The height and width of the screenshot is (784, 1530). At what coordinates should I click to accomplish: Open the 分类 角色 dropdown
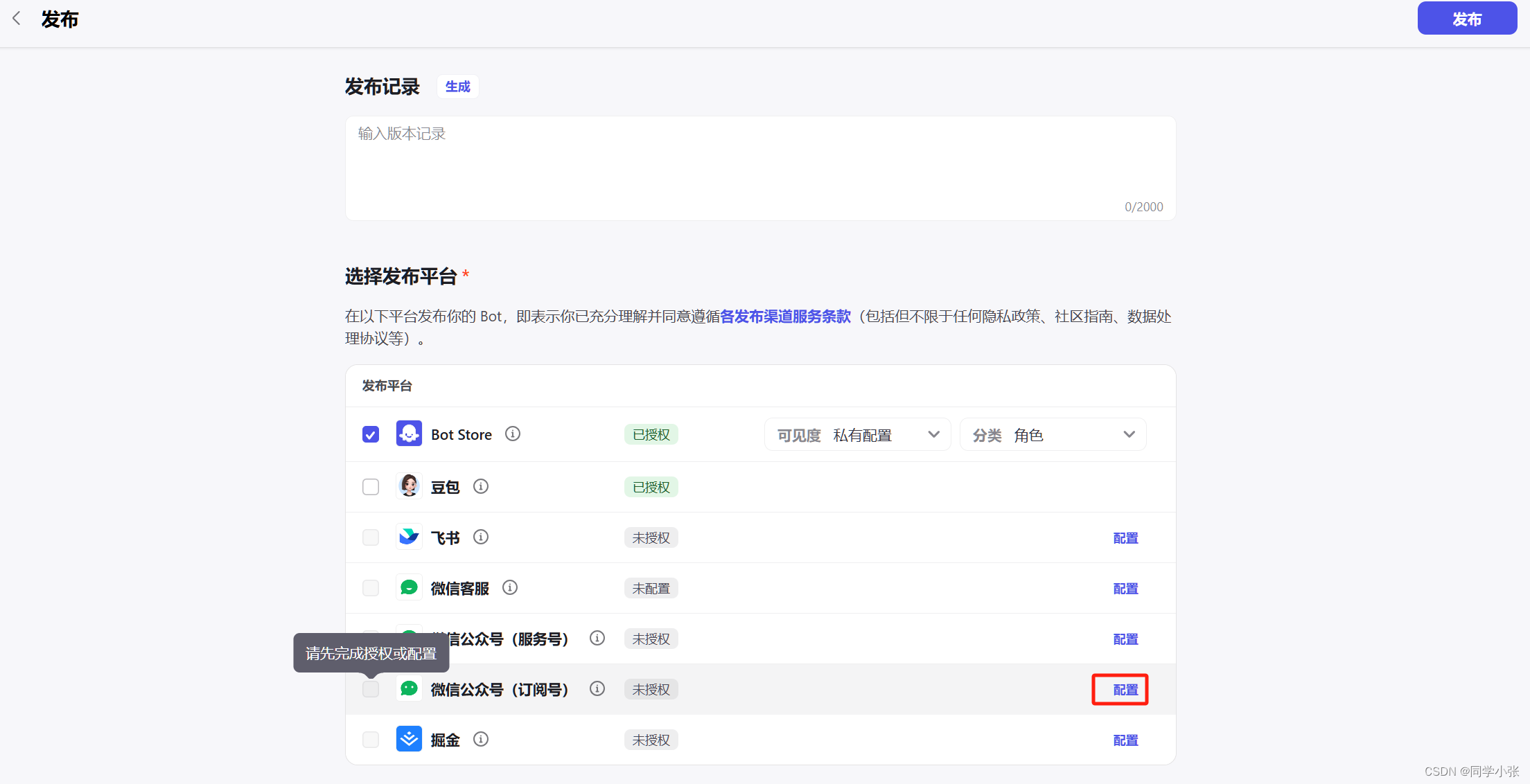coord(1053,435)
